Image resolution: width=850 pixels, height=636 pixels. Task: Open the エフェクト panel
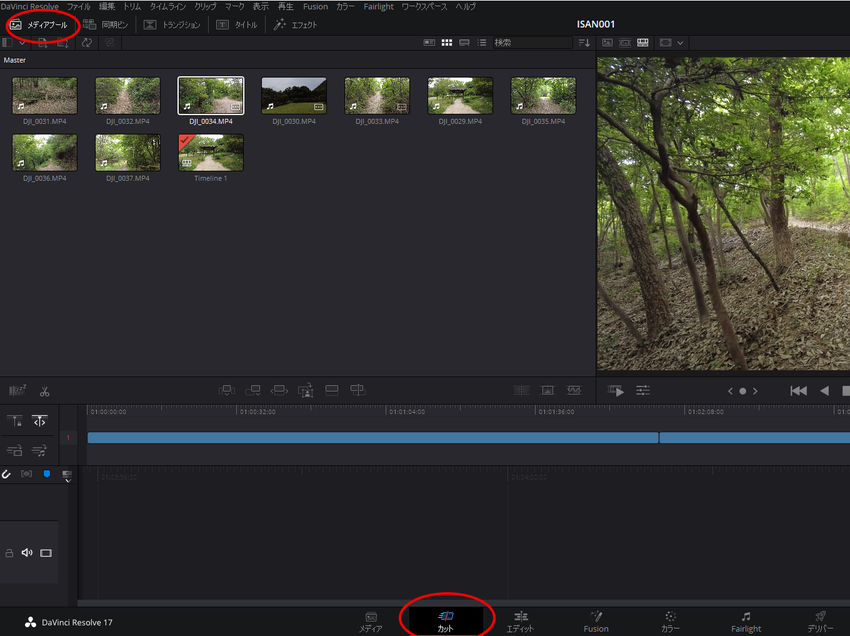pyautogui.click(x=295, y=25)
